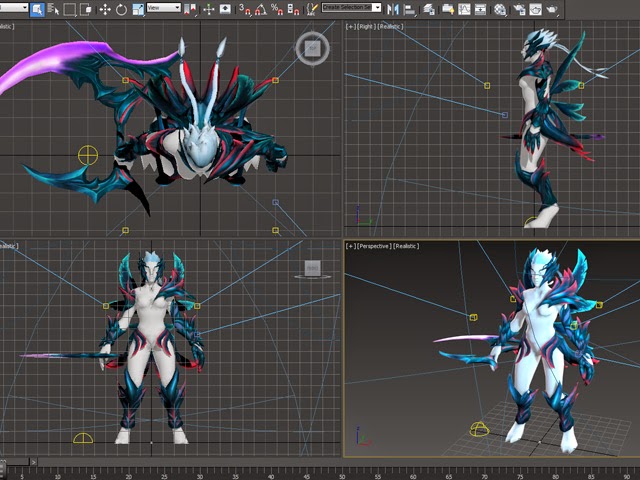Click frame 50 on the timeline
This screenshot has width=640, height=480.
coord(342,476)
